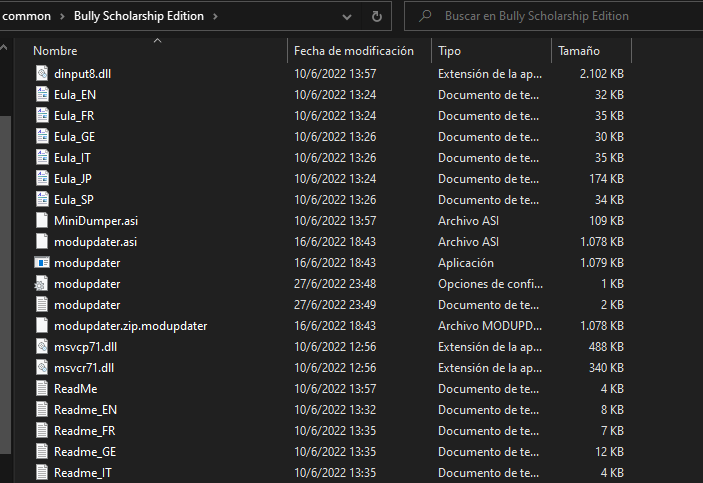This screenshot has height=483, width=703.
Task: Go to the common folder breadcrumb
Action: pyautogui.click(x=27, y=16)
